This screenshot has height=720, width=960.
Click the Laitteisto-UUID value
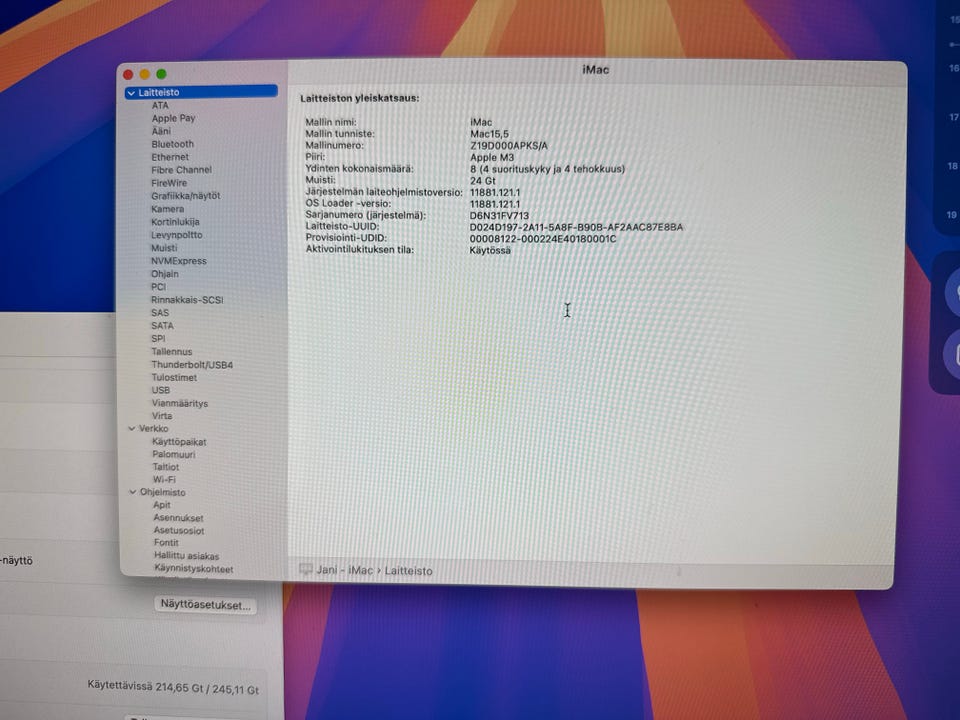coord(576,227)
